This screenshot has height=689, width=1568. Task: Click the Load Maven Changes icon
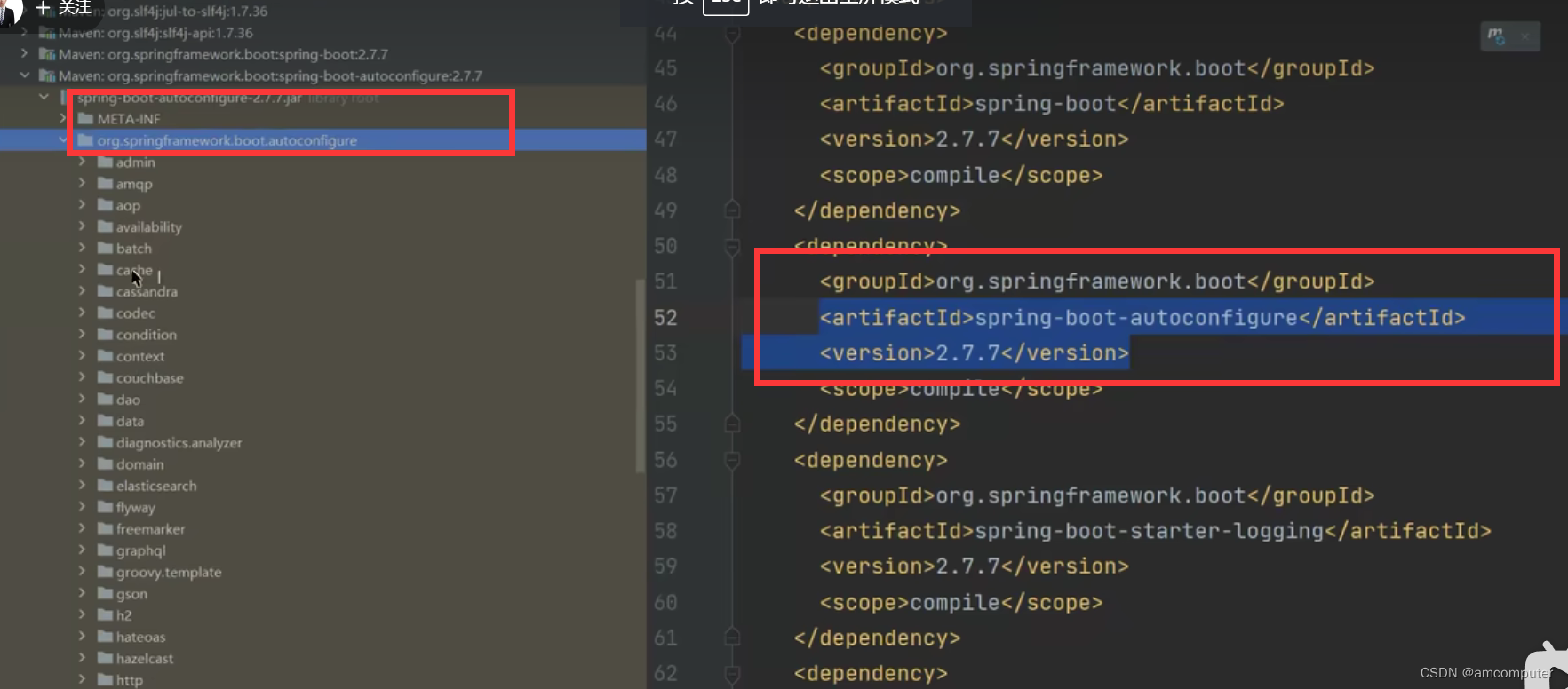click(x=1497, y=36)
